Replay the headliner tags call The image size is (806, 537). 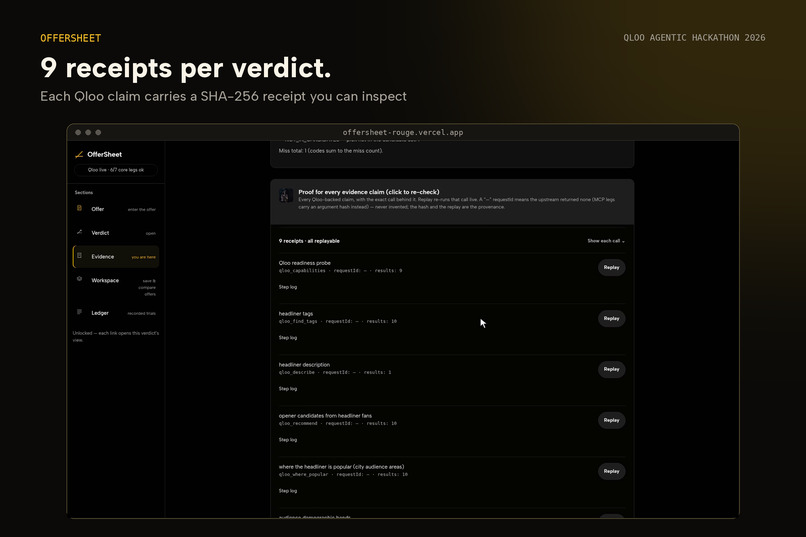pos(611,318)
